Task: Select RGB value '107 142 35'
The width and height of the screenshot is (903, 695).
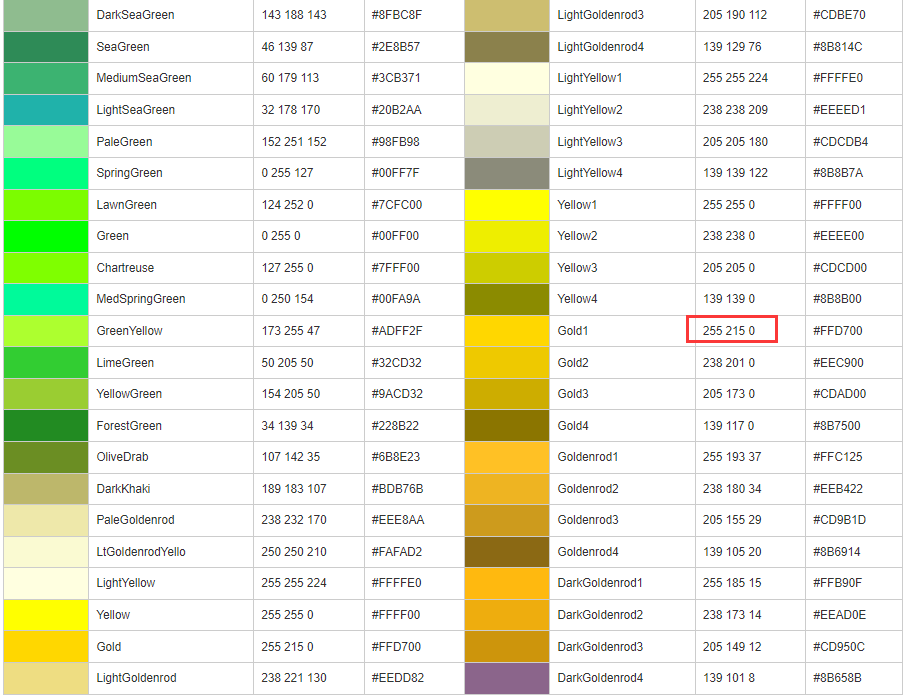Action: (x=291, y=457)
